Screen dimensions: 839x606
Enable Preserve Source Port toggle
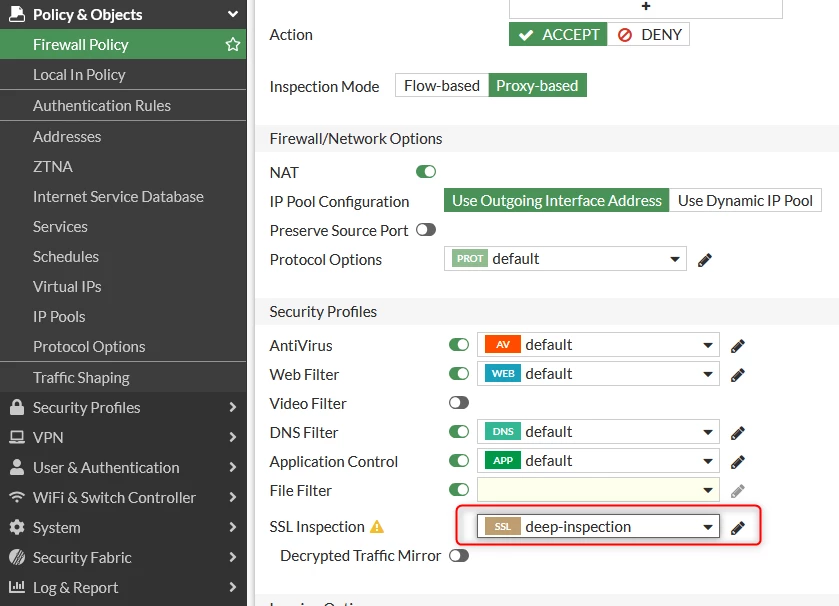(x=426, y=229)
